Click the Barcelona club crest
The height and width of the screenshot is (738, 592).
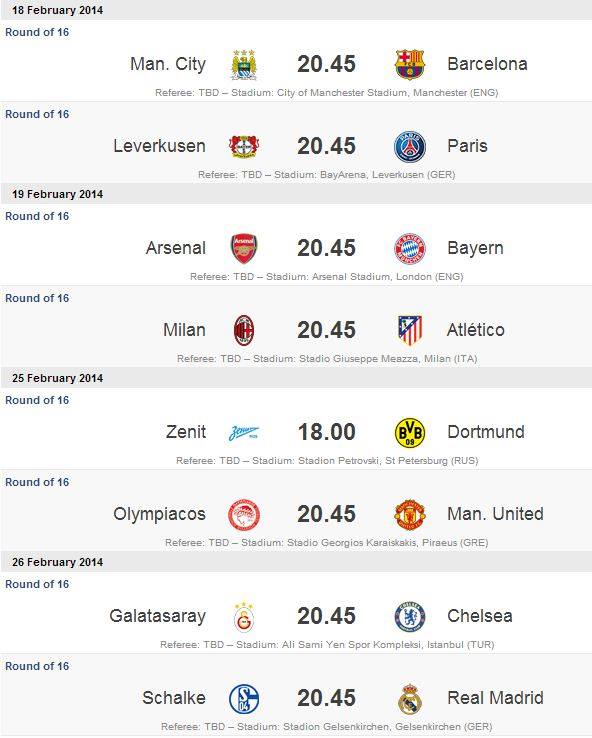pos(410,64)
